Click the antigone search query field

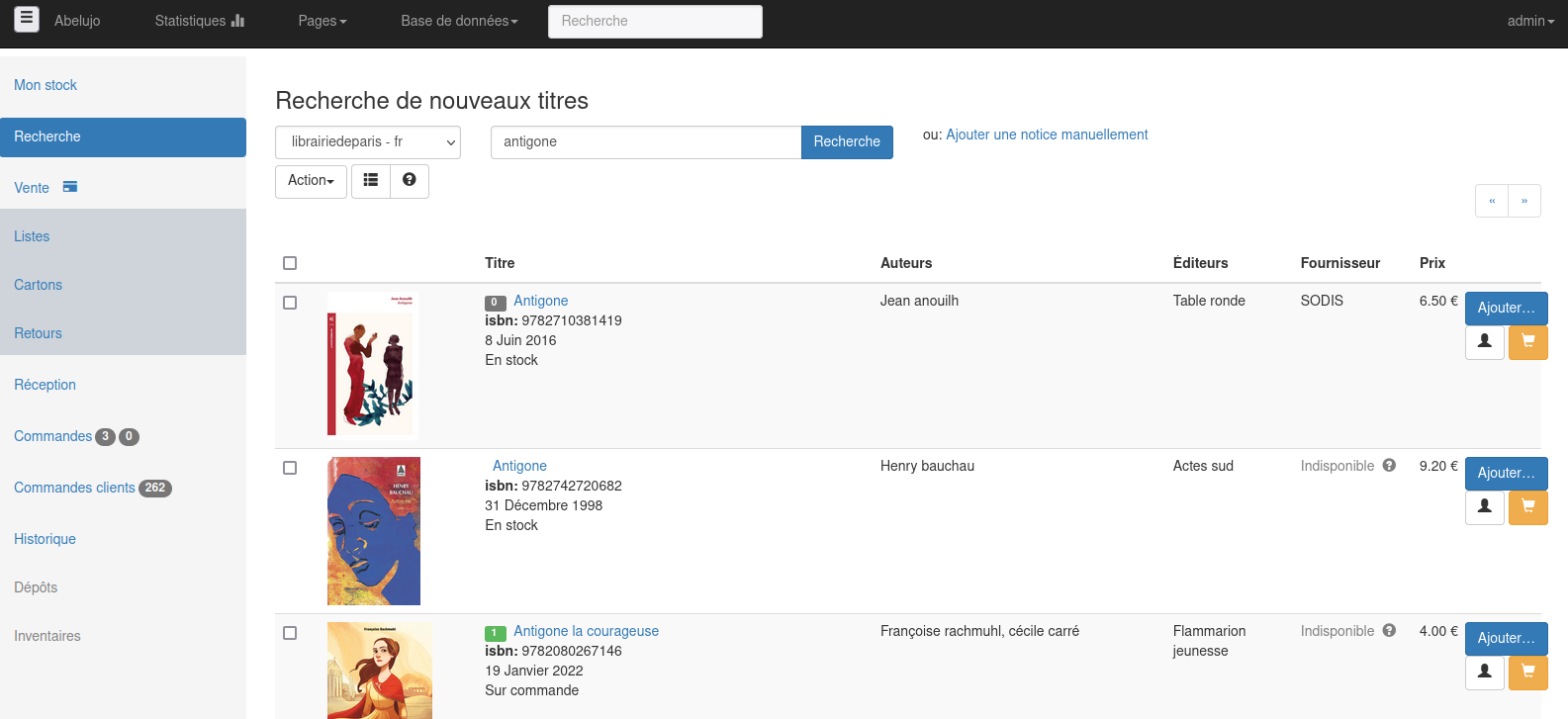646,142
